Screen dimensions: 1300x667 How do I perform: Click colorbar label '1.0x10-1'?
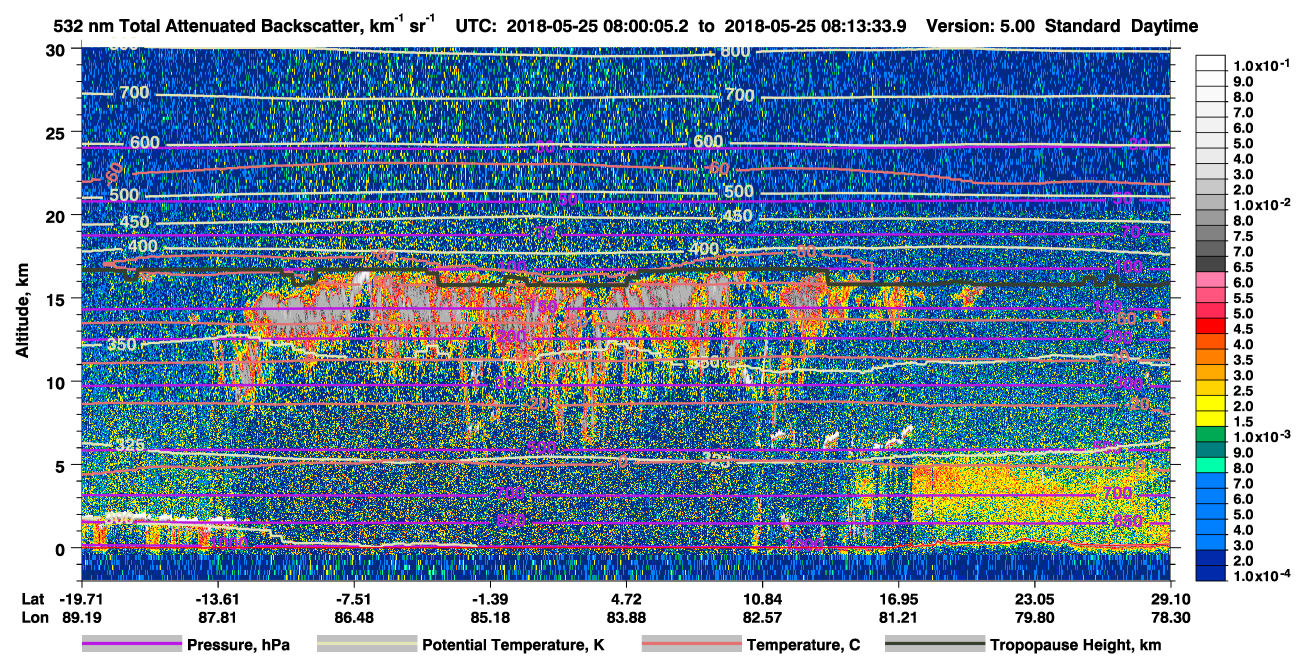point(1263,66)
